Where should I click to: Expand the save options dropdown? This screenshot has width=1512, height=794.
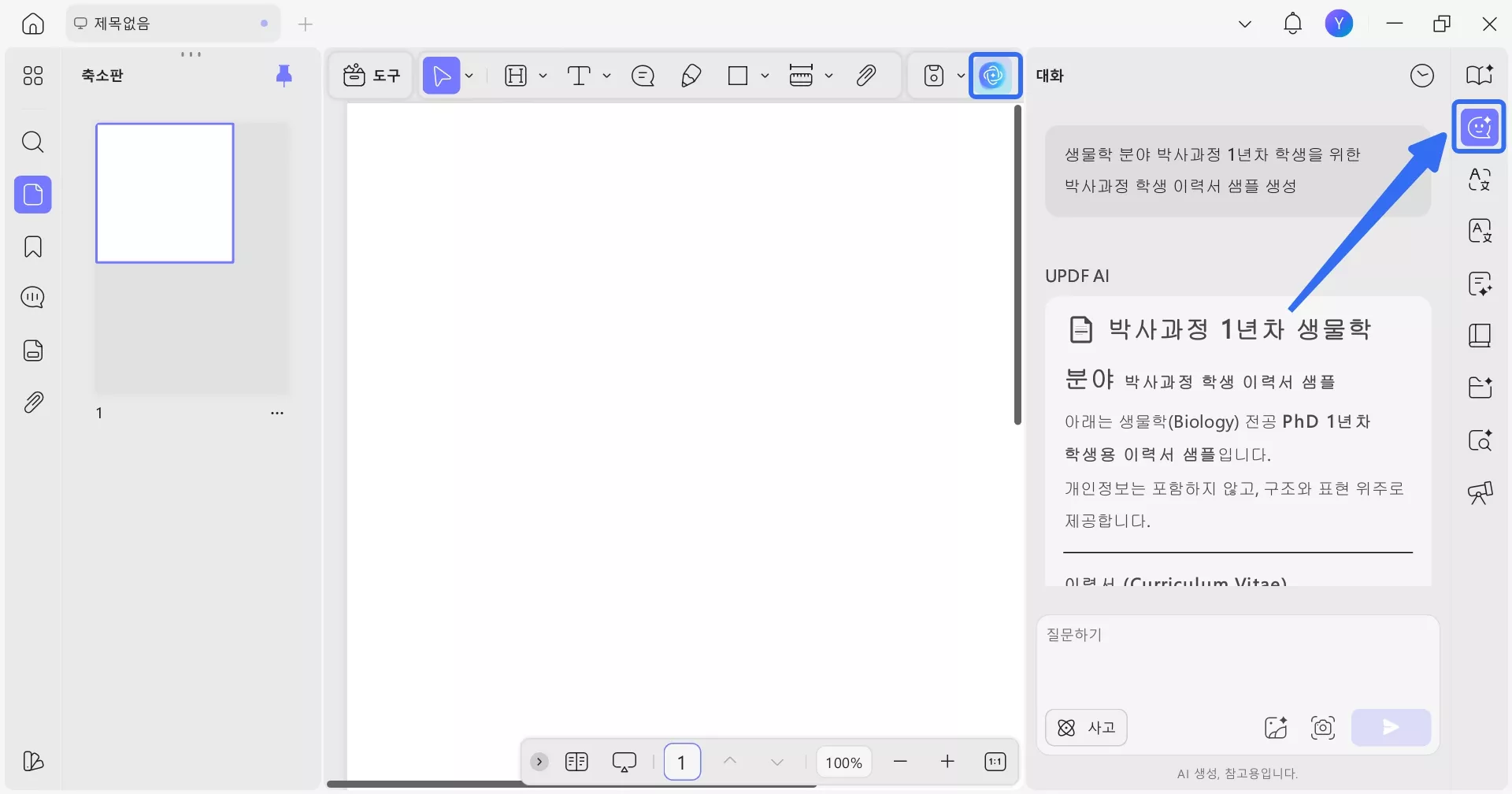(x=960, y=76)
